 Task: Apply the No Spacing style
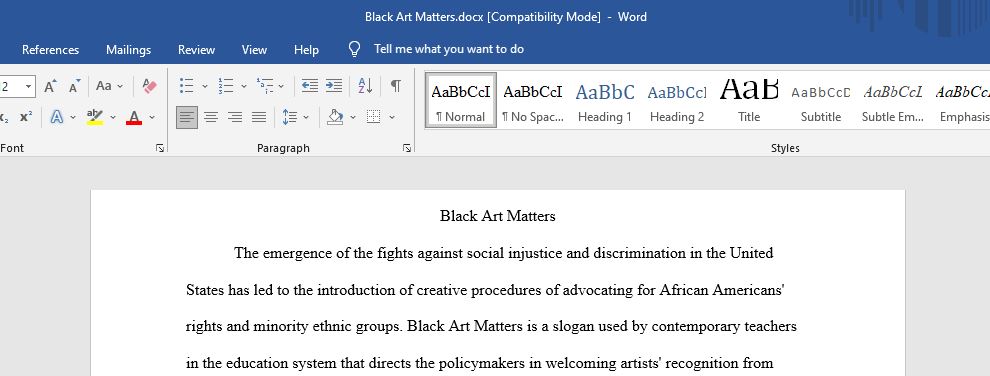tap(533, 100)
